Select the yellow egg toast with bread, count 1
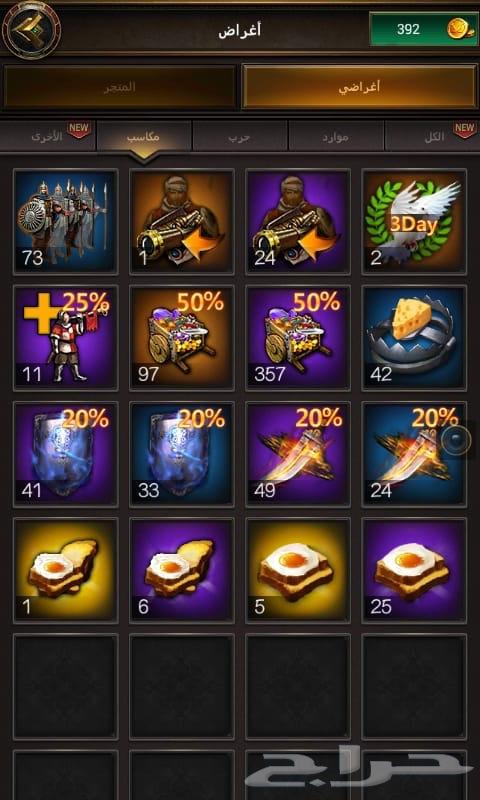Screen dimensions: 480x800 point(66,570)
